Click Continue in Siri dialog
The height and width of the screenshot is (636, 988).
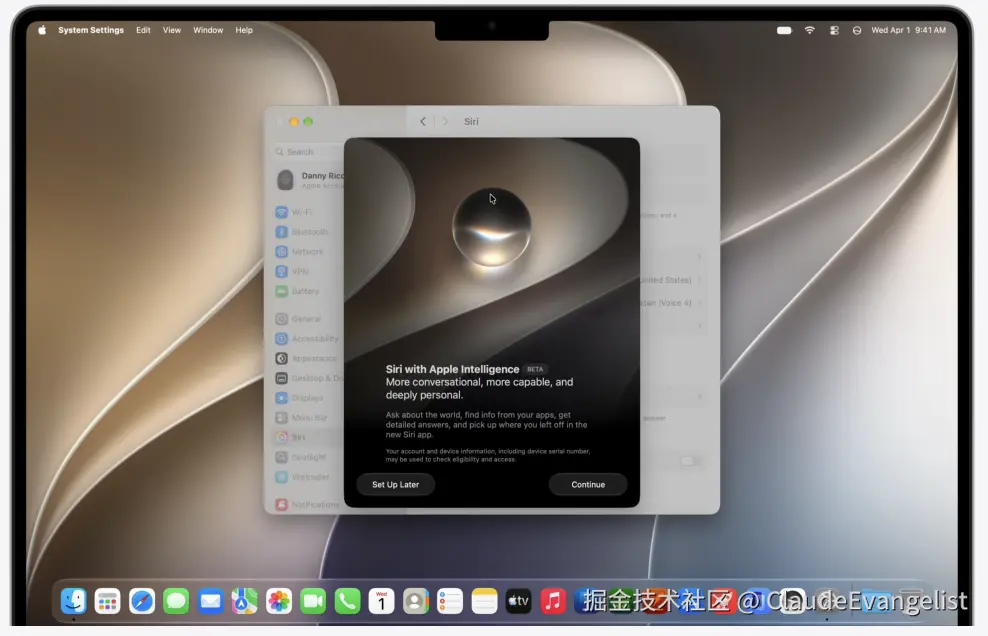(588, 484)
